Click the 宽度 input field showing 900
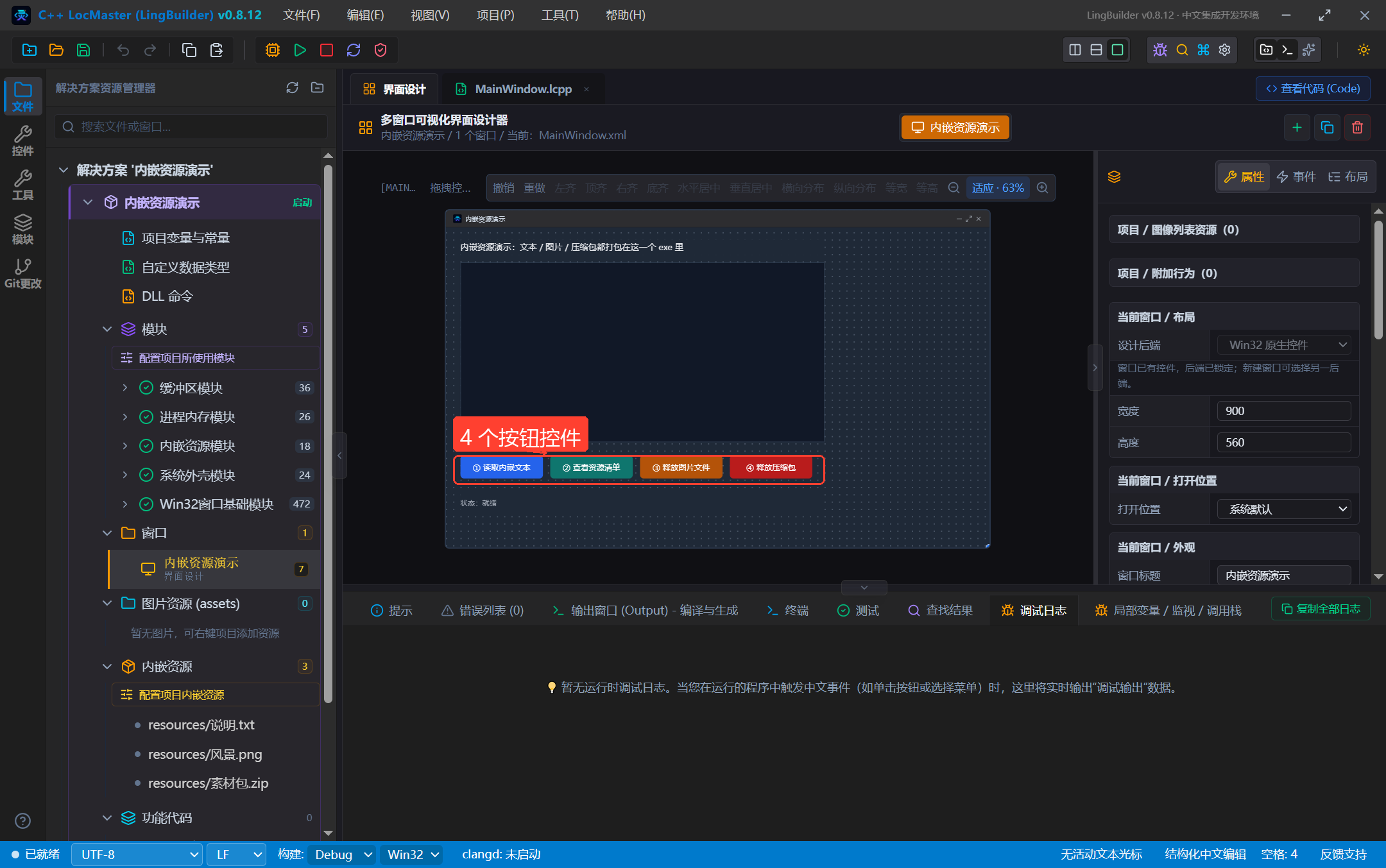Screen dimensions: 1386x868 tap(1284, 411)
